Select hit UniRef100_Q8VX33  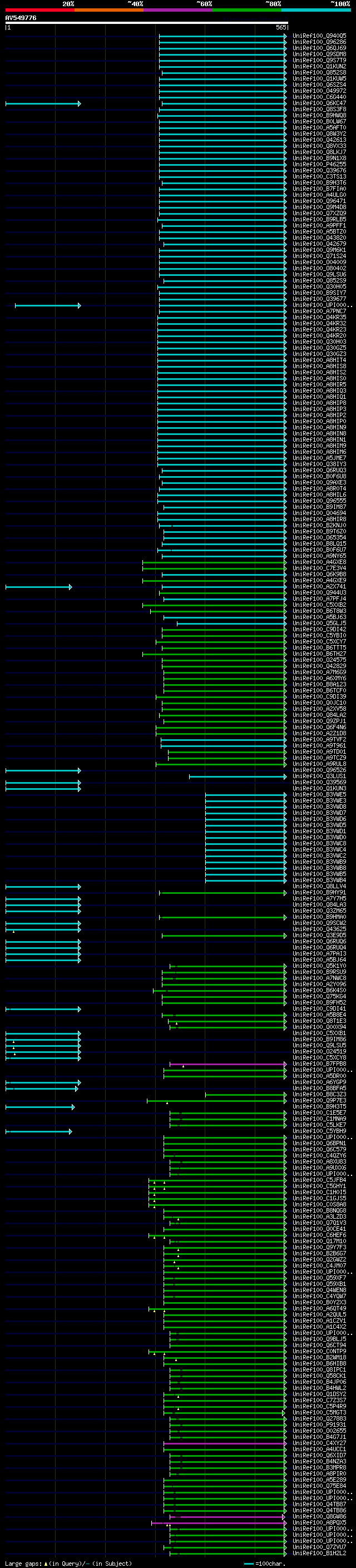[x=319, y=146]
